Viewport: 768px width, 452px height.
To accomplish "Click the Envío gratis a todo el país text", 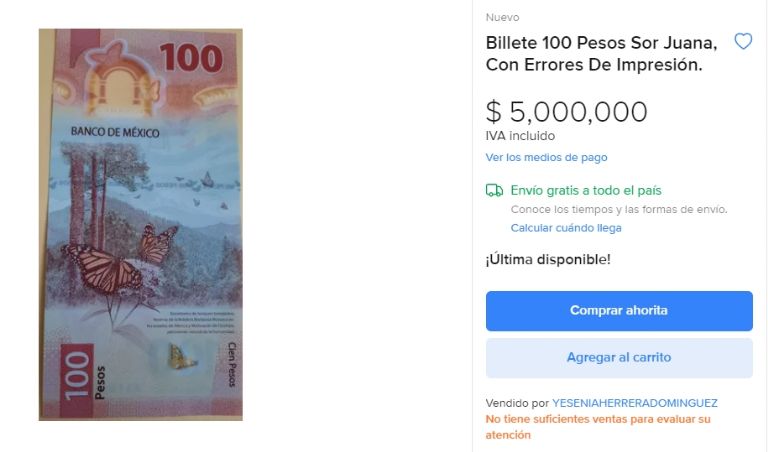I will (x=586, y=190).
